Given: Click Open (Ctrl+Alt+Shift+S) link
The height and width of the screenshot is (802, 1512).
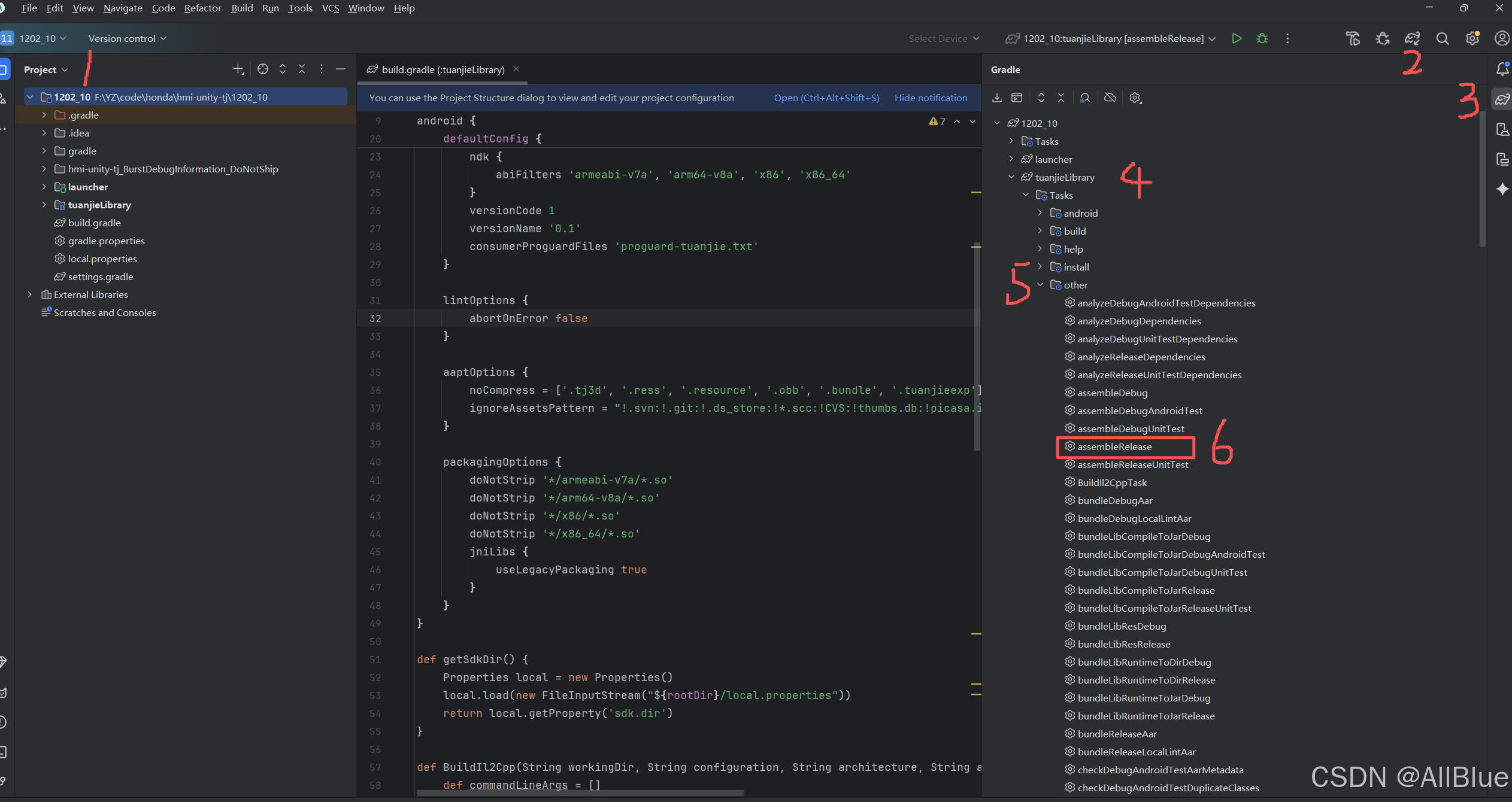Looking at the screenshot, I should 826,98.
